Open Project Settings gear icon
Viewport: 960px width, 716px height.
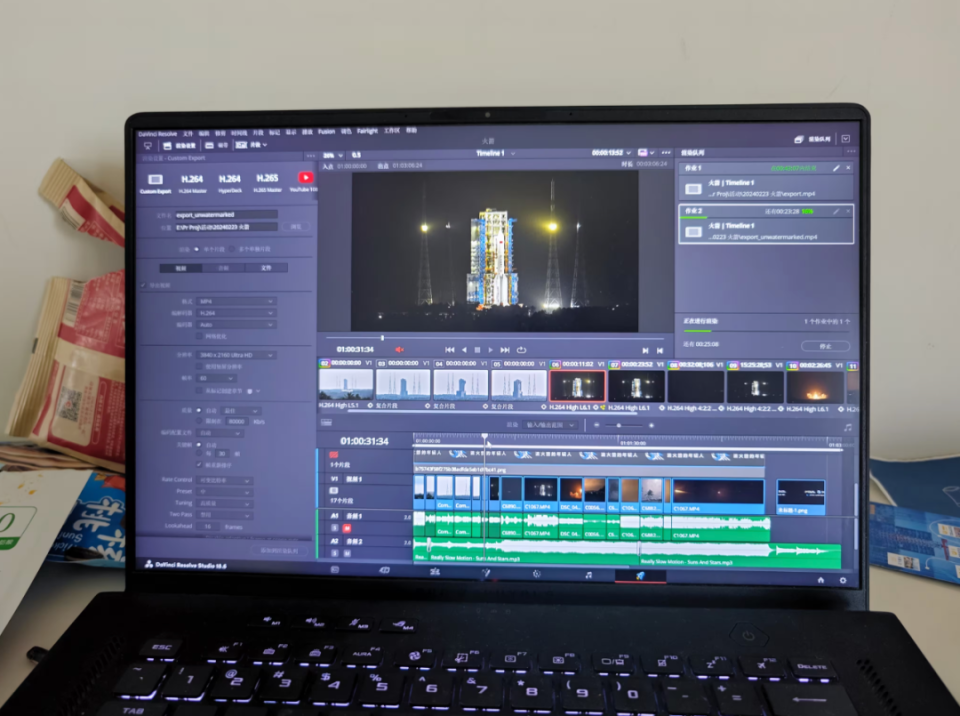click(843, 580)
